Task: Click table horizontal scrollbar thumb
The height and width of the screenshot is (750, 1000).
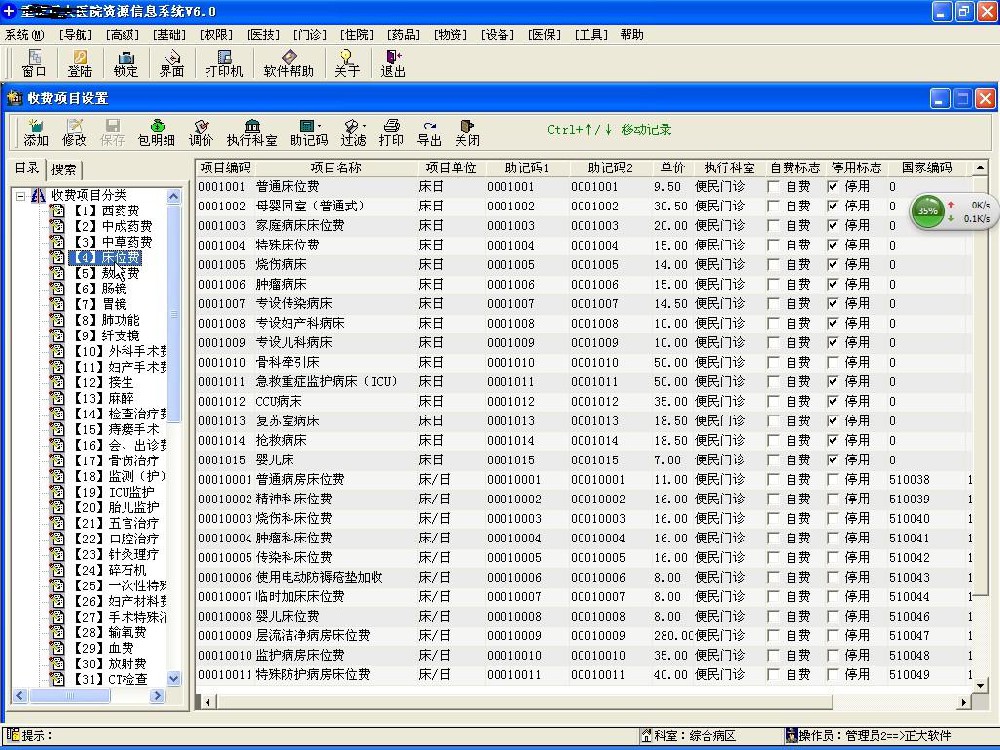Action: (x=524, y=702)
